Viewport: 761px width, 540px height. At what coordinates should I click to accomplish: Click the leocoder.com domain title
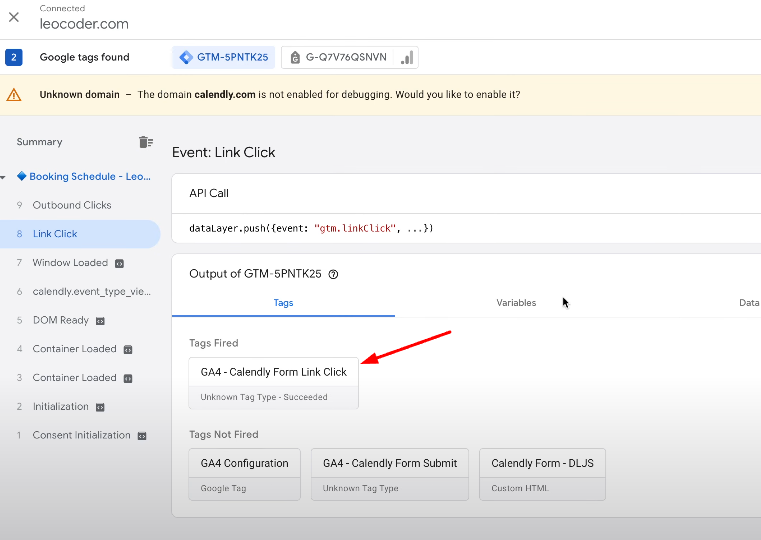coord(84,24)
